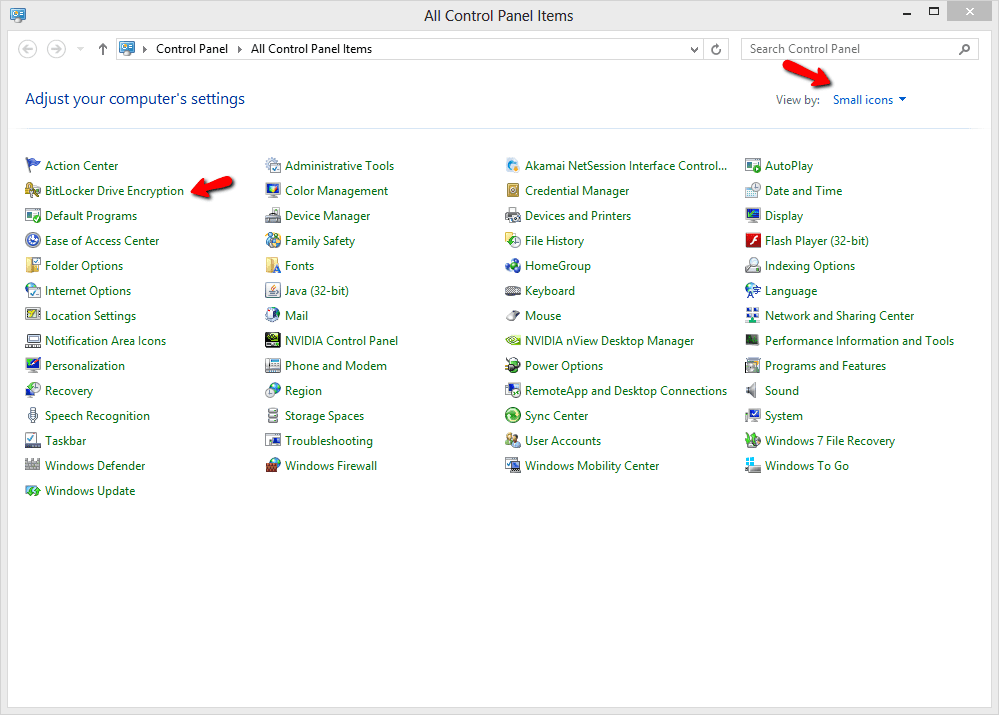Navigate to Control Panel via the breadcrumb
The height and width of the screenshot is (715, 999).
coord(191,48)
